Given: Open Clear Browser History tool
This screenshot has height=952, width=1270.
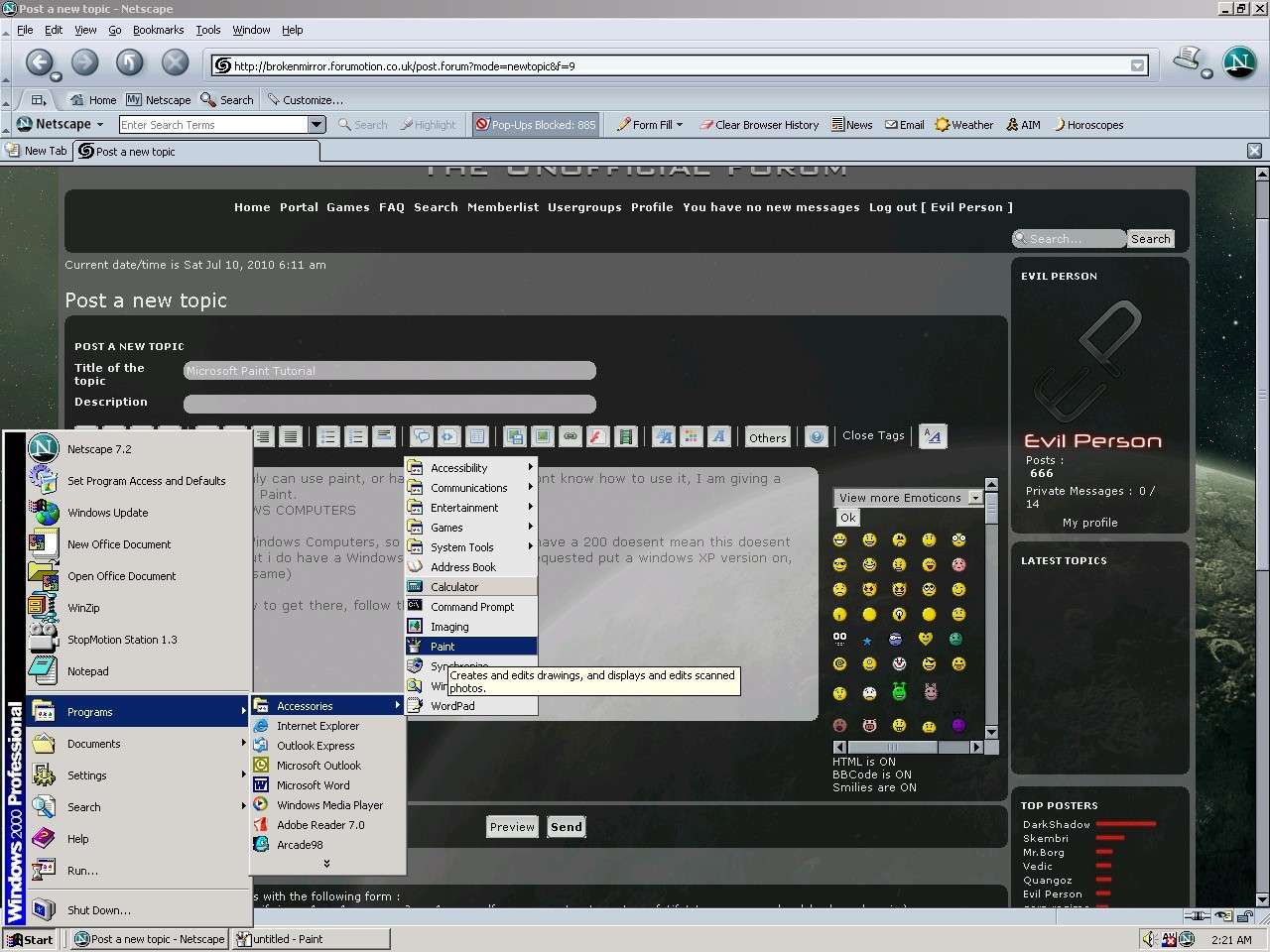Looking at the screenshot, I should [x=759, y=125].
